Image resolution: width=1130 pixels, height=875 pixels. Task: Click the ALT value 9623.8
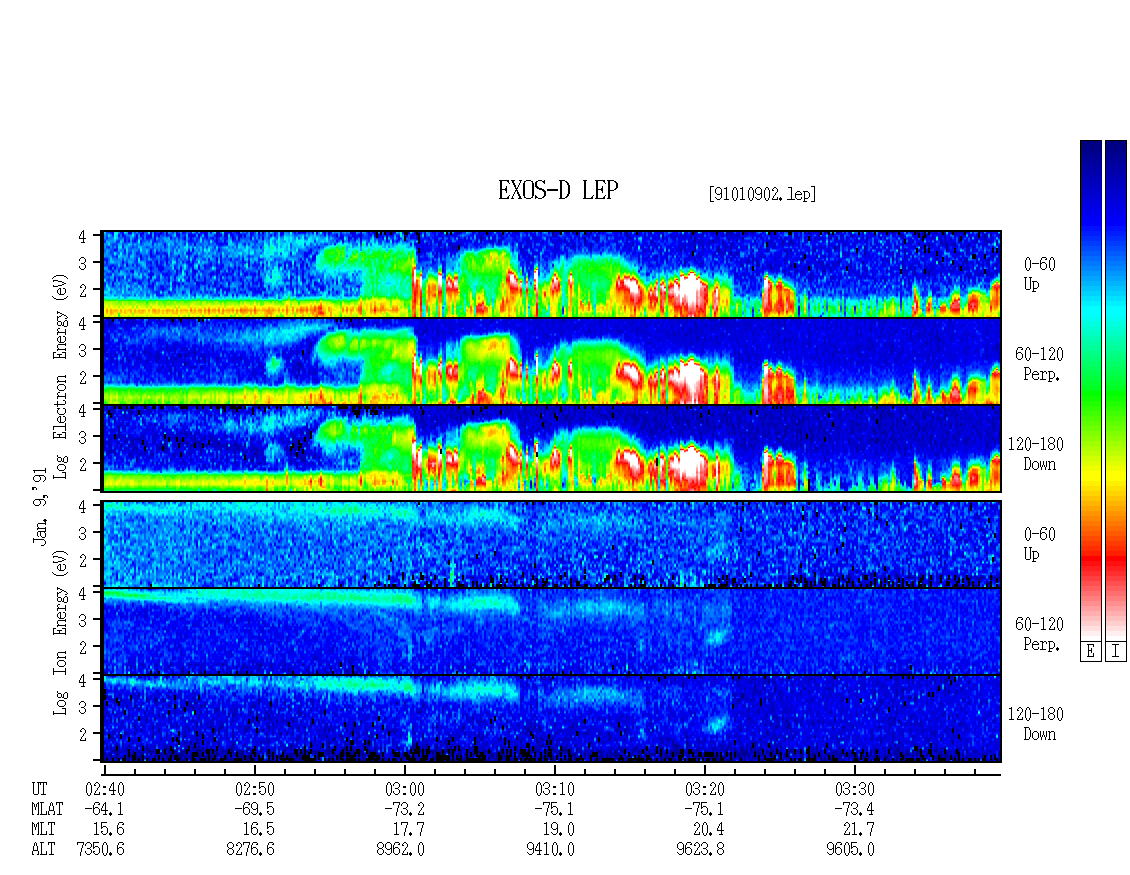click(x=700, y=850)
